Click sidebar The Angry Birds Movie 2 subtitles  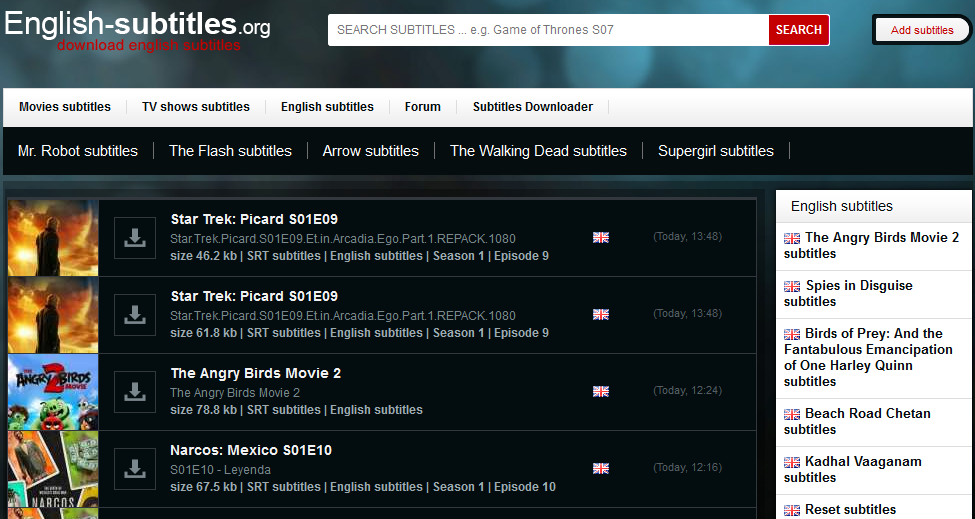tap(871, 246)
